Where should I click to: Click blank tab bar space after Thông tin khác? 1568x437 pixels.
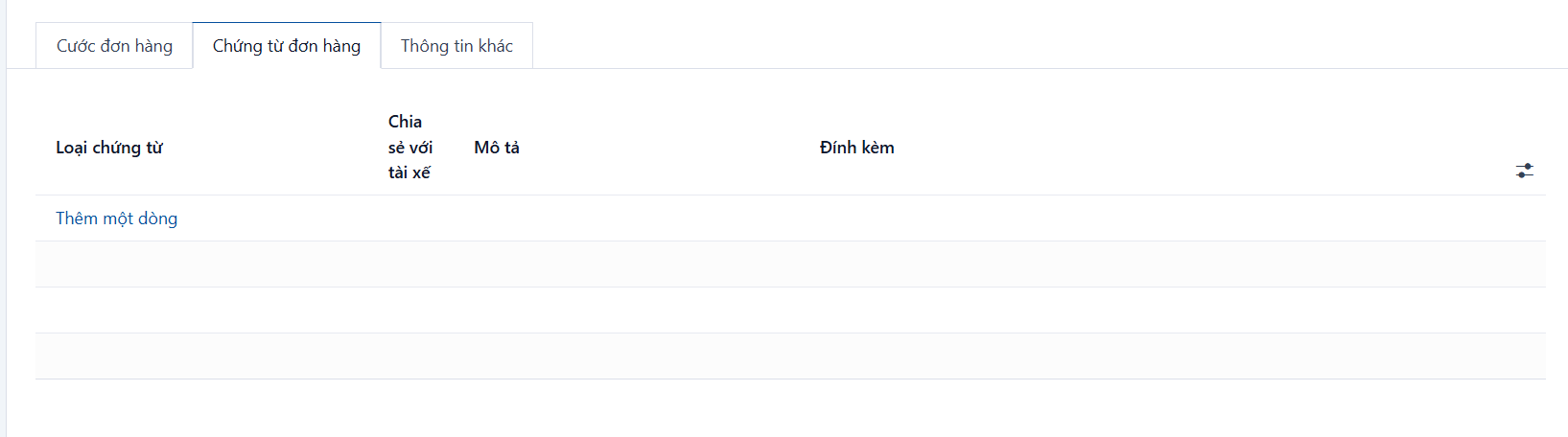click(1050, 46)
